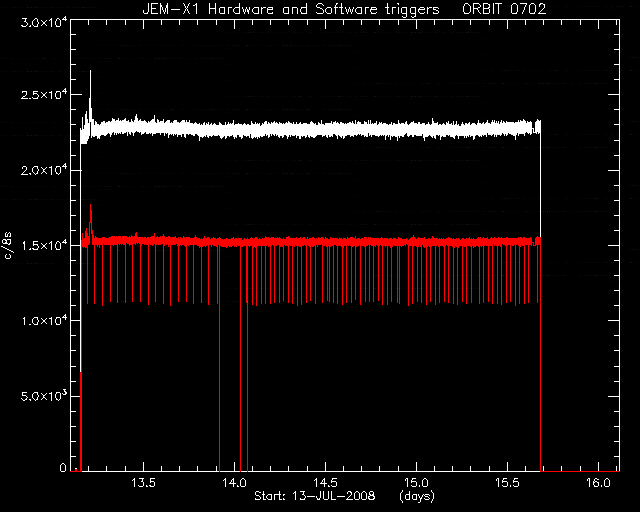Screen dimensions: 640x512
Task: Click the 13.5 tick label on x-axis
Action: tap(143, 483)
